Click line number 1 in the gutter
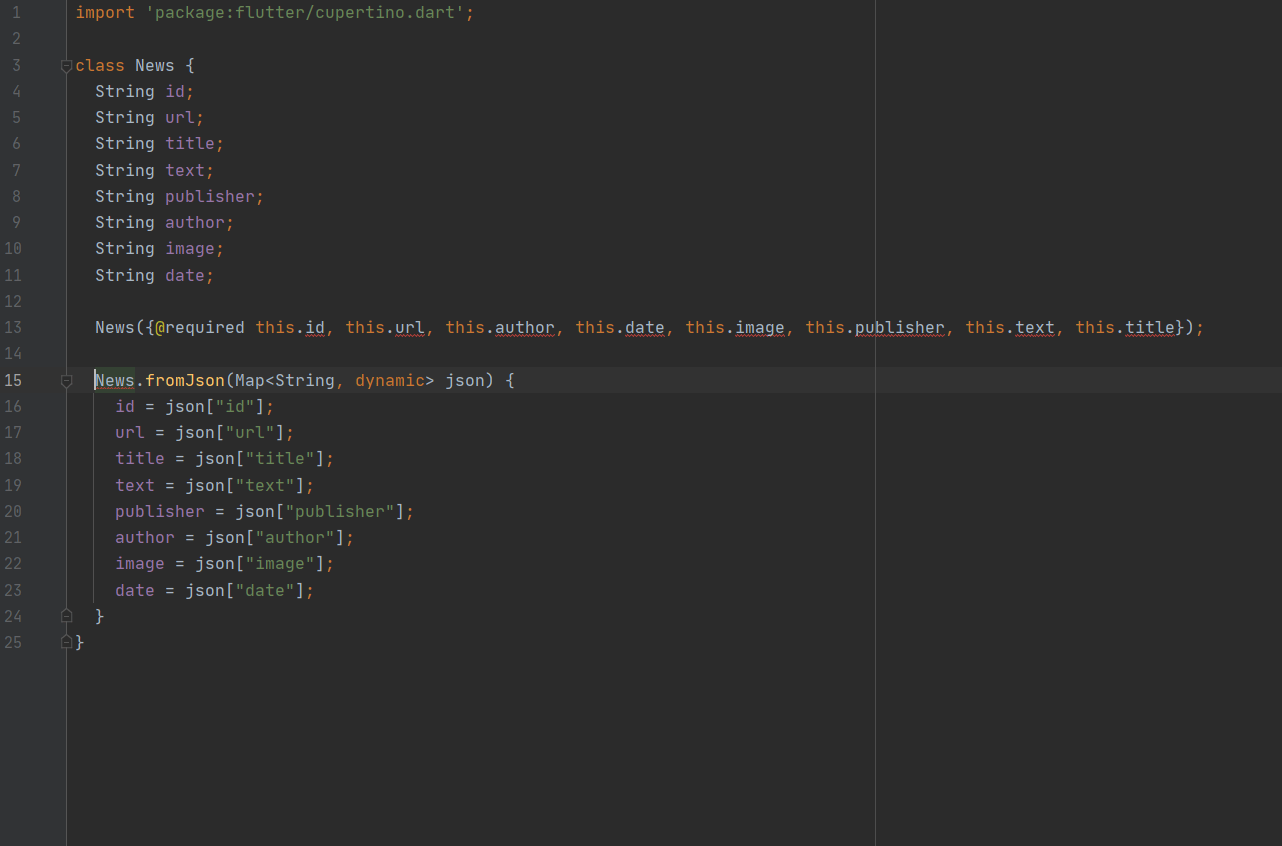This screenshot has height=846, width=1282. 16,13
